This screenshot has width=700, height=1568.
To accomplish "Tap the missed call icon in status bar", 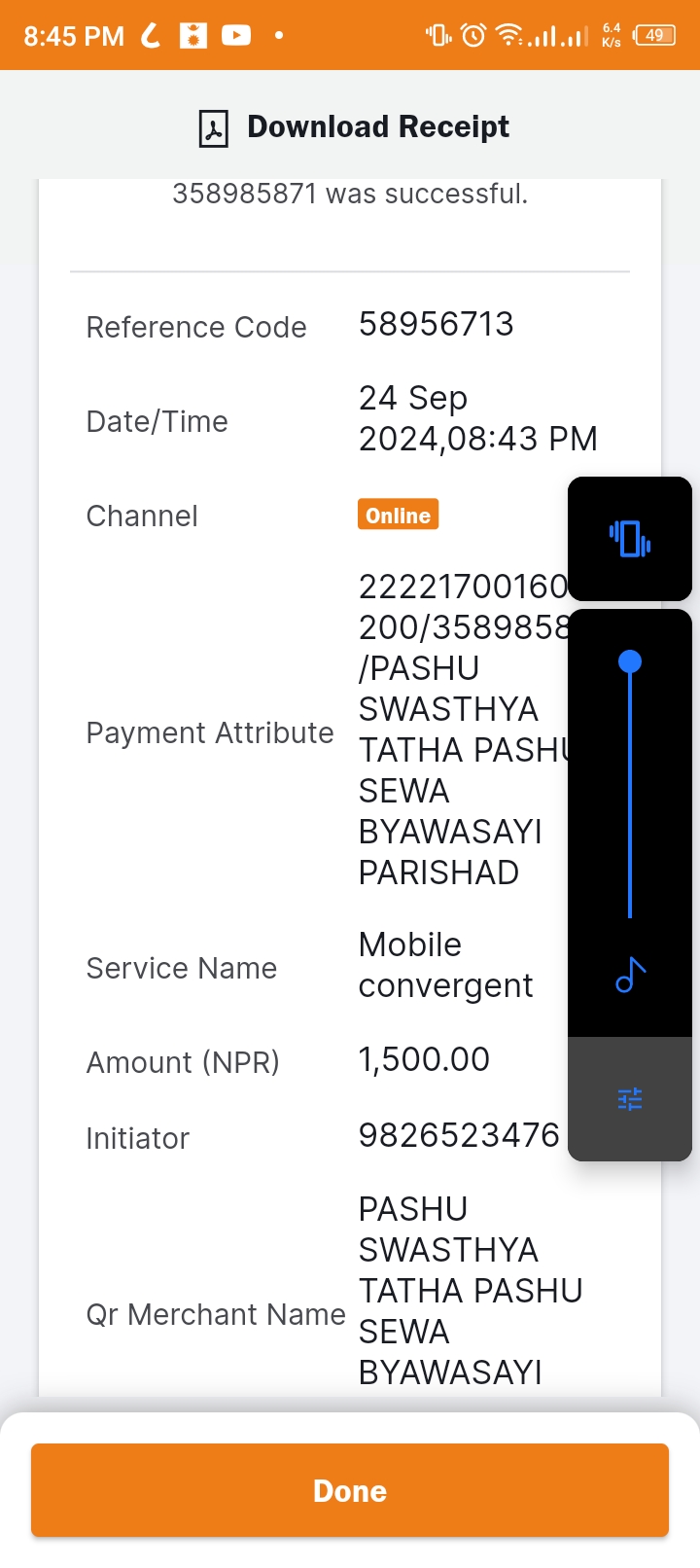I will click(x=151, y=36).
